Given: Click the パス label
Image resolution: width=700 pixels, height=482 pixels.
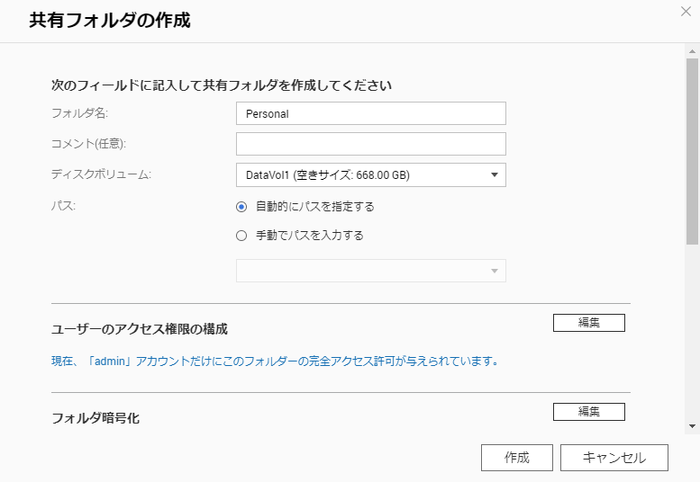Looking at the screenshot, I should tap(63, 206).
